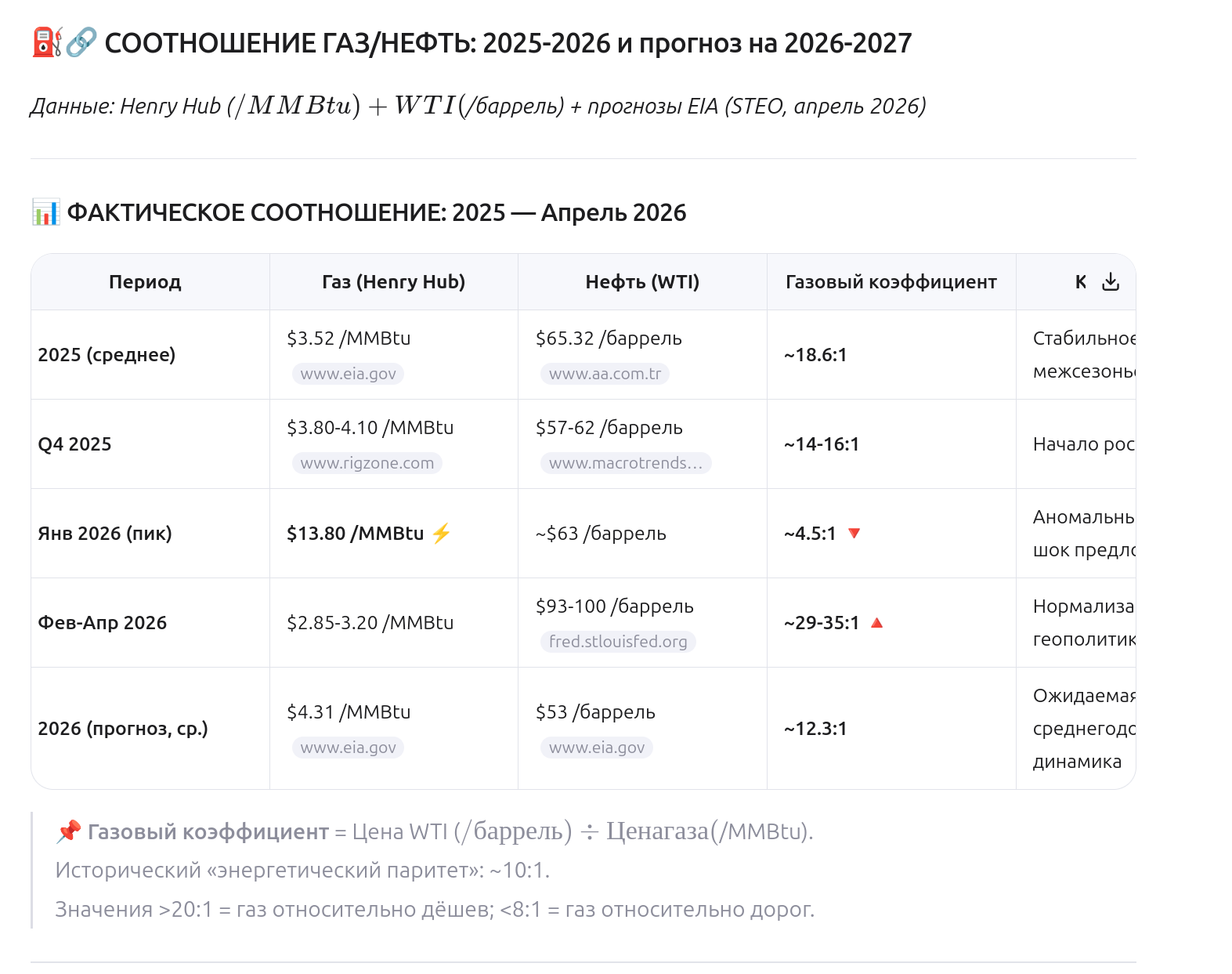The image size is (1232, 974).
Task: Open the fred.stlouisfed.org source chip
Action: tap(617, 642)
